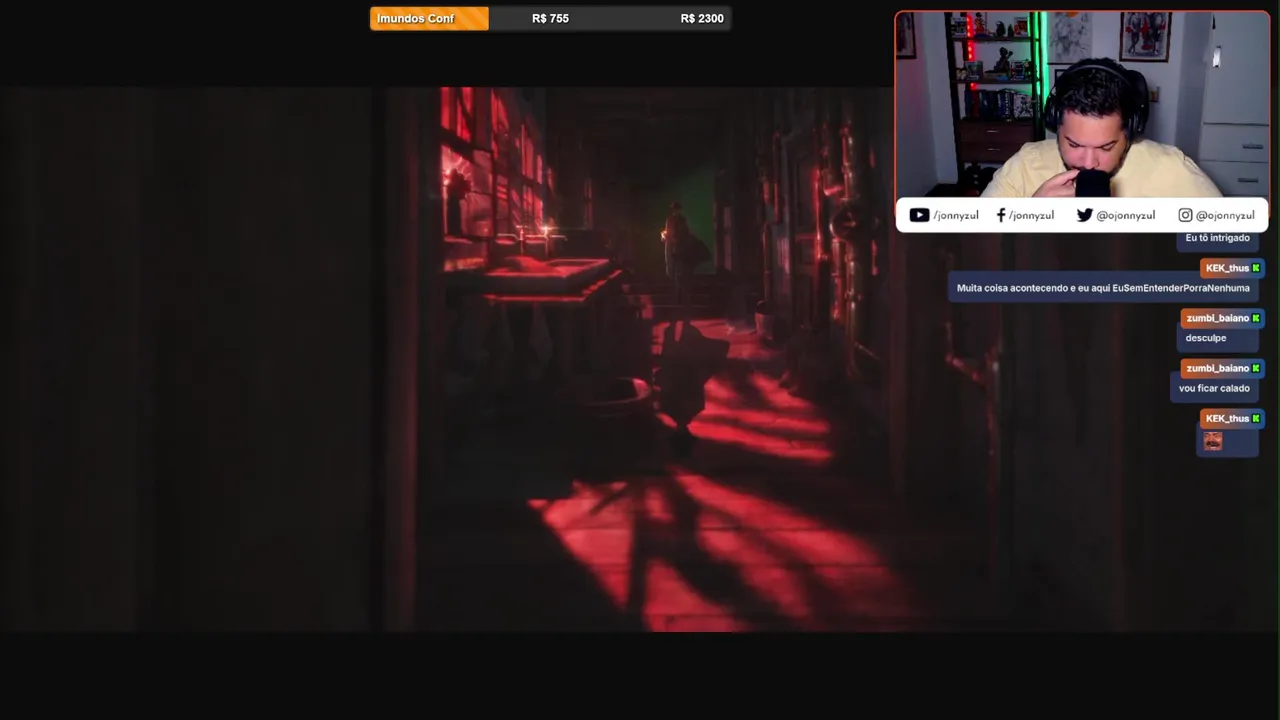Click green badge on zumbi_baiano 'desculpe' message
This screenshot has height=720, width=1280.
tap(1256, 318)
